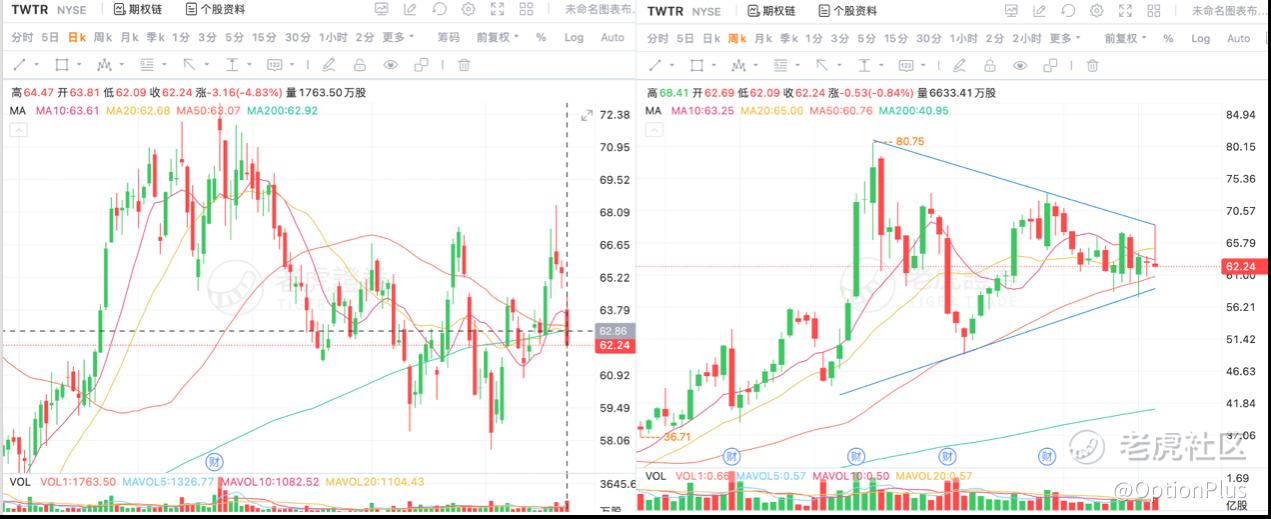Toggle 筹码 chip distribution in left chart
Screen dimensions: 1271x519
point(448,37)
